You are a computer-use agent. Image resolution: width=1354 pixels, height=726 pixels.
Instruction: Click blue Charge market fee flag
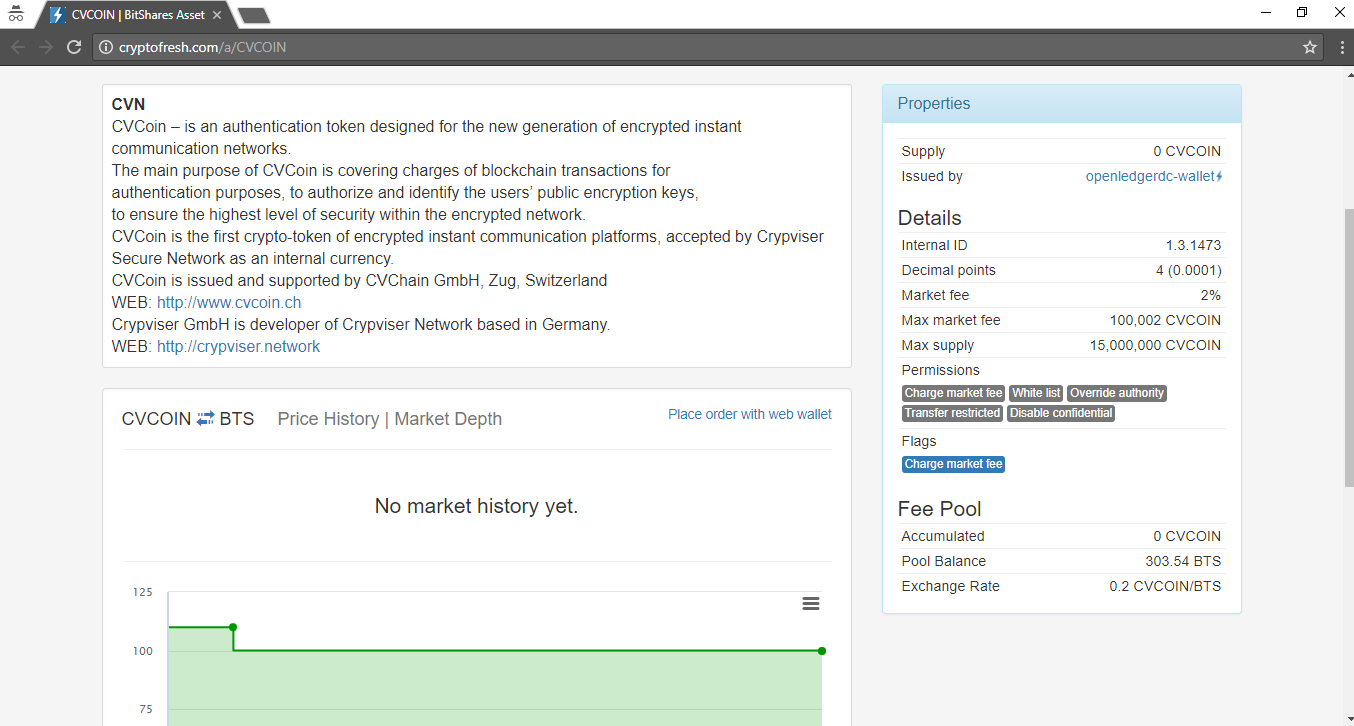[x=953, y=464]
